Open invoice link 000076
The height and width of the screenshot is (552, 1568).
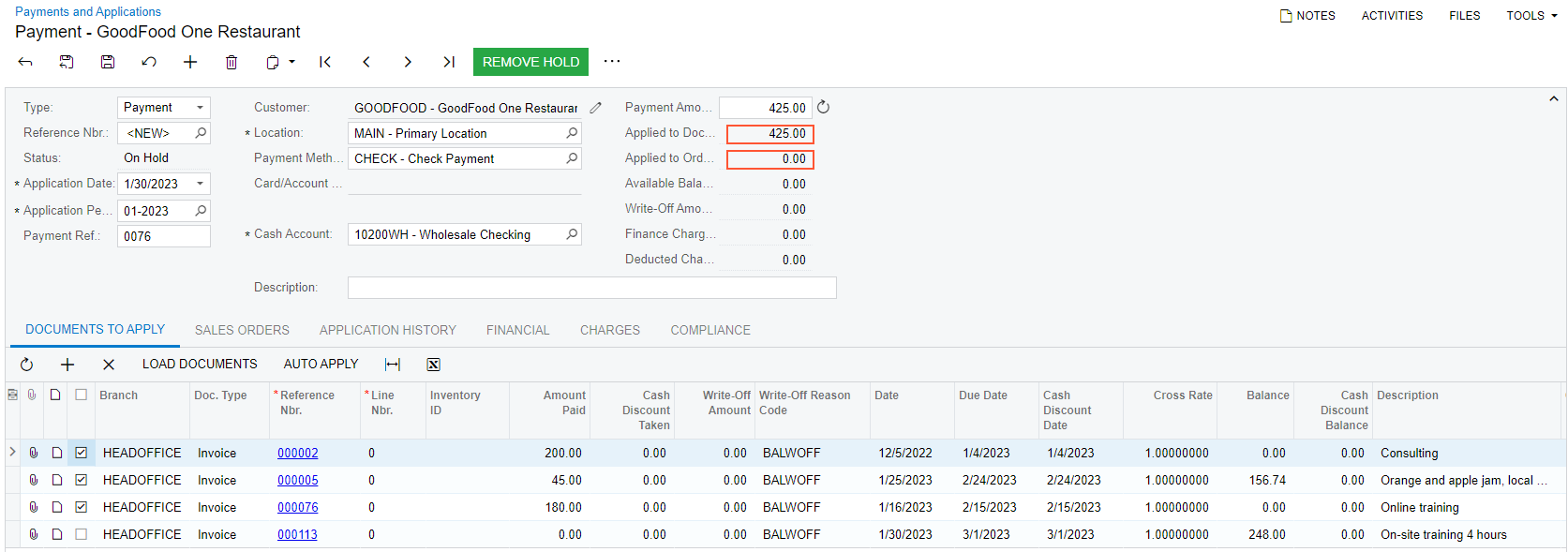[x=297, y=507]
